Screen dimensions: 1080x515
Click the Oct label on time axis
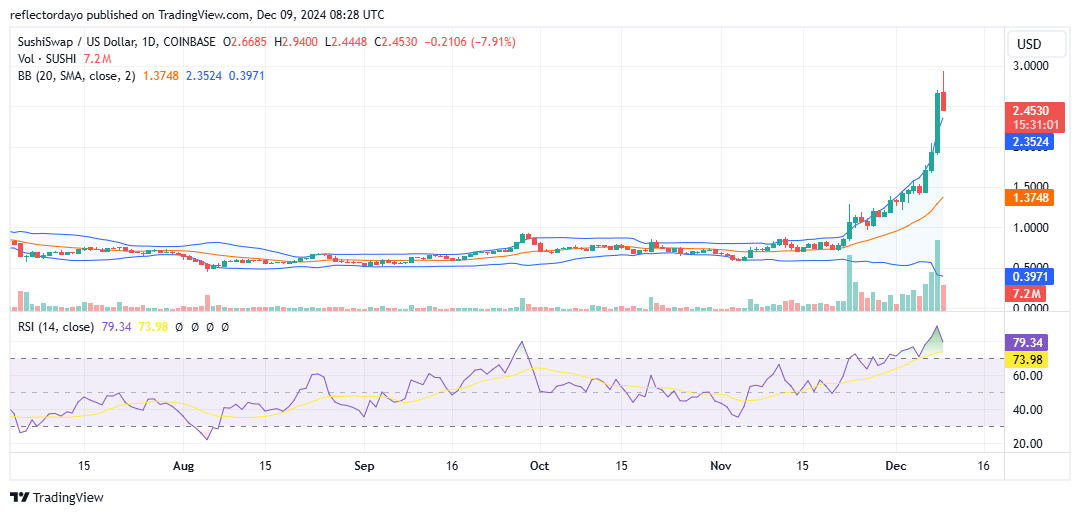click(x=540, y=466)
